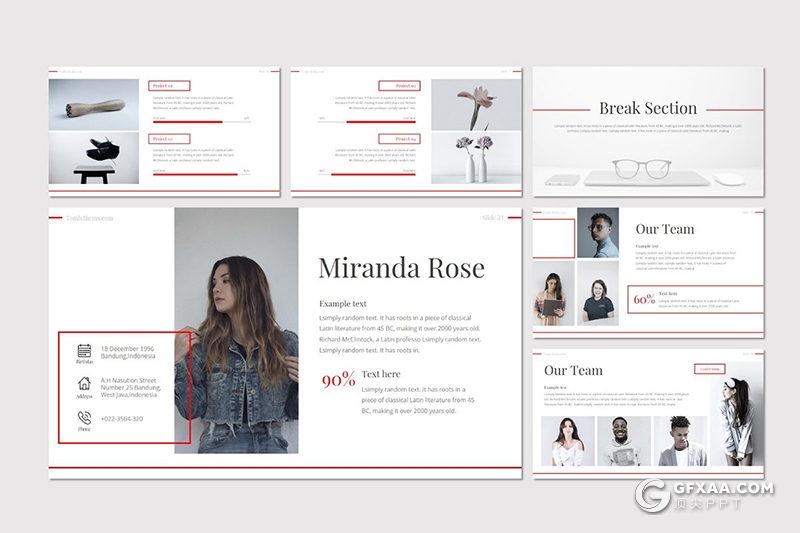Click the pink flower image
800x533 pixels.
pyautogui.click(x=476, y=103)
